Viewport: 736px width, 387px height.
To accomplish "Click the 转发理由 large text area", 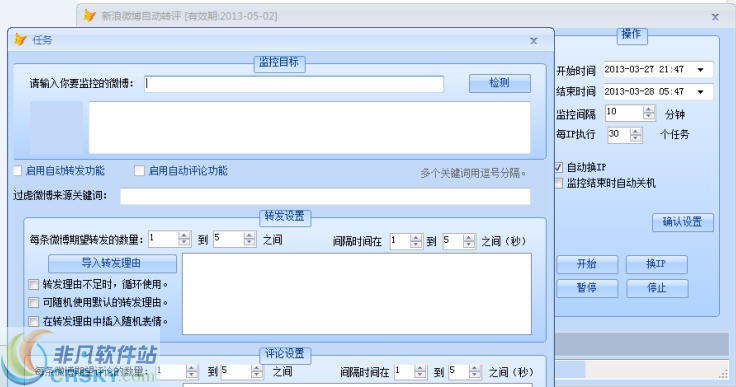I will [x=357, y=294].
